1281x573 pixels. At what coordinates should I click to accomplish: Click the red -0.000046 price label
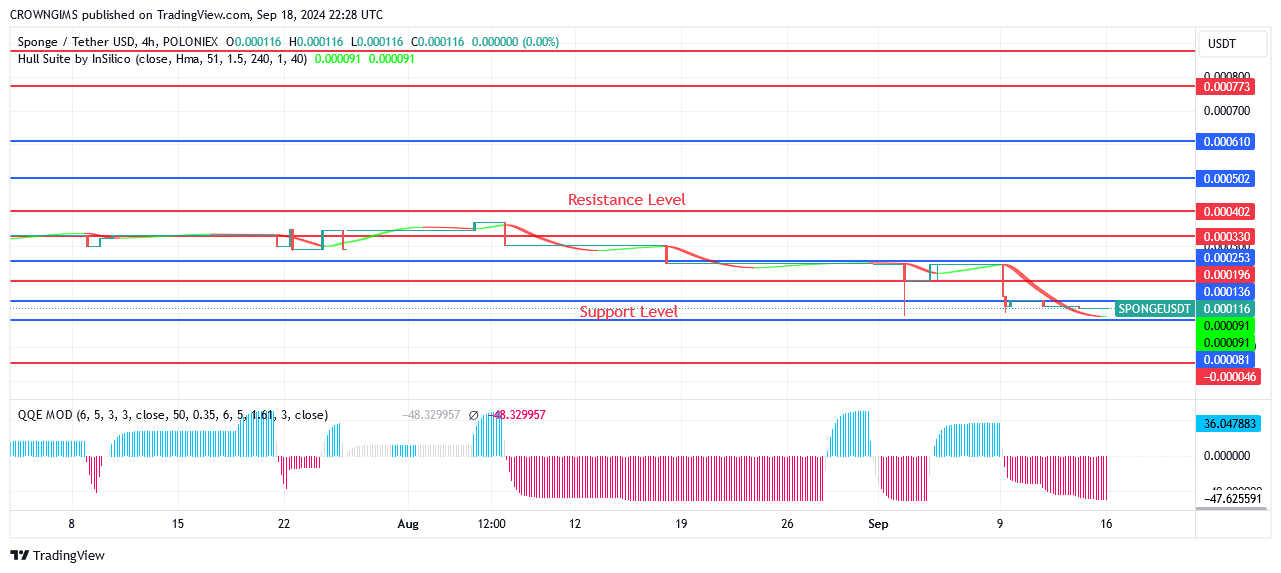[x=1228, y=377]
